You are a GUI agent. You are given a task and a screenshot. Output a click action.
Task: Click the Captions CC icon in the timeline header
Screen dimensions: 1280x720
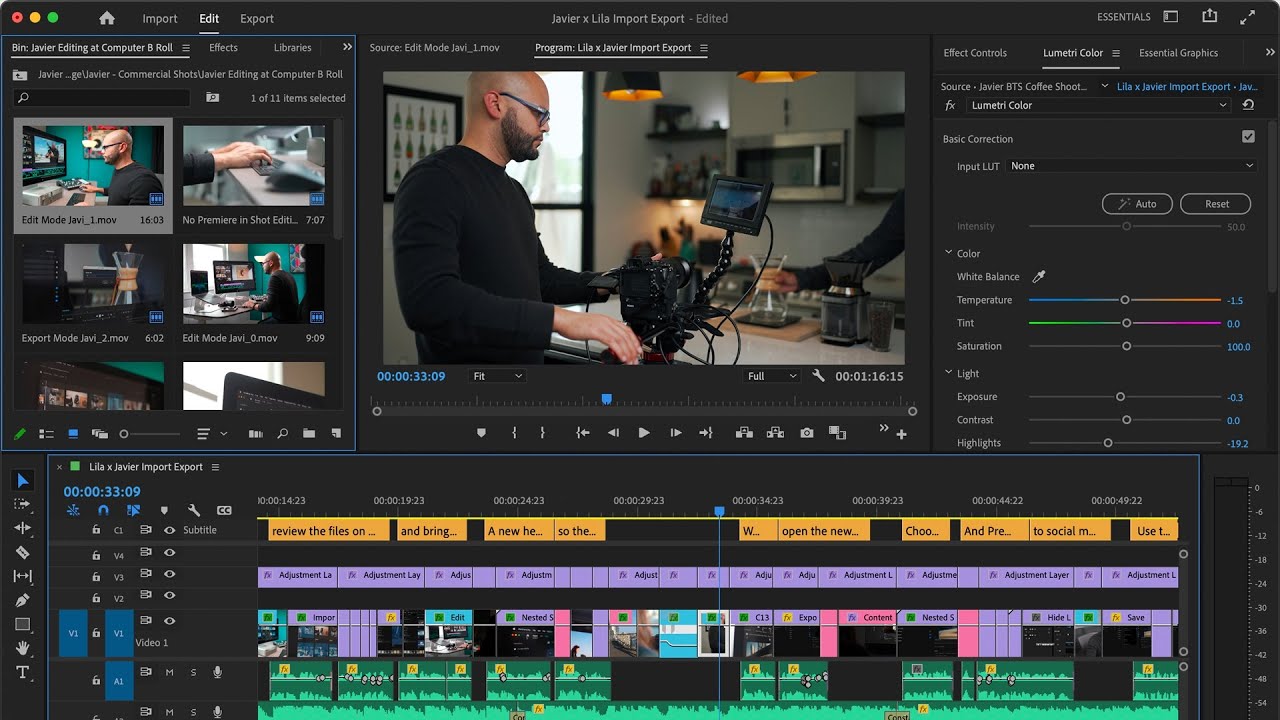coord(224,510)
